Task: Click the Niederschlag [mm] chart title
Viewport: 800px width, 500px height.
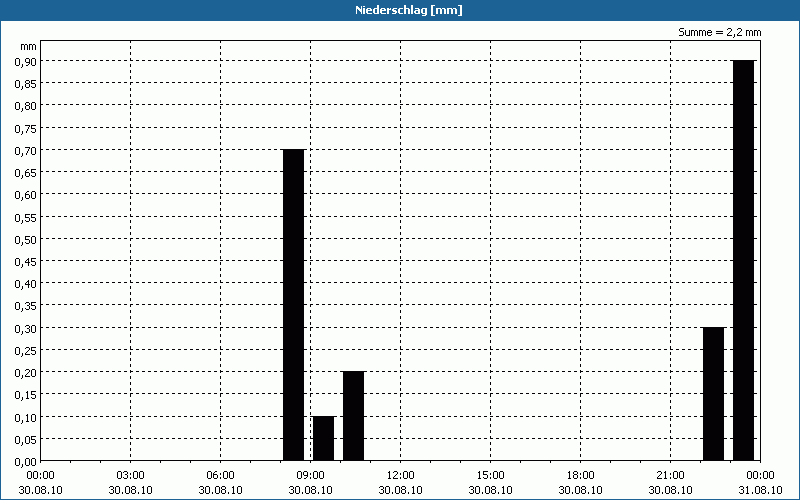Action: [x=409, y=10]
